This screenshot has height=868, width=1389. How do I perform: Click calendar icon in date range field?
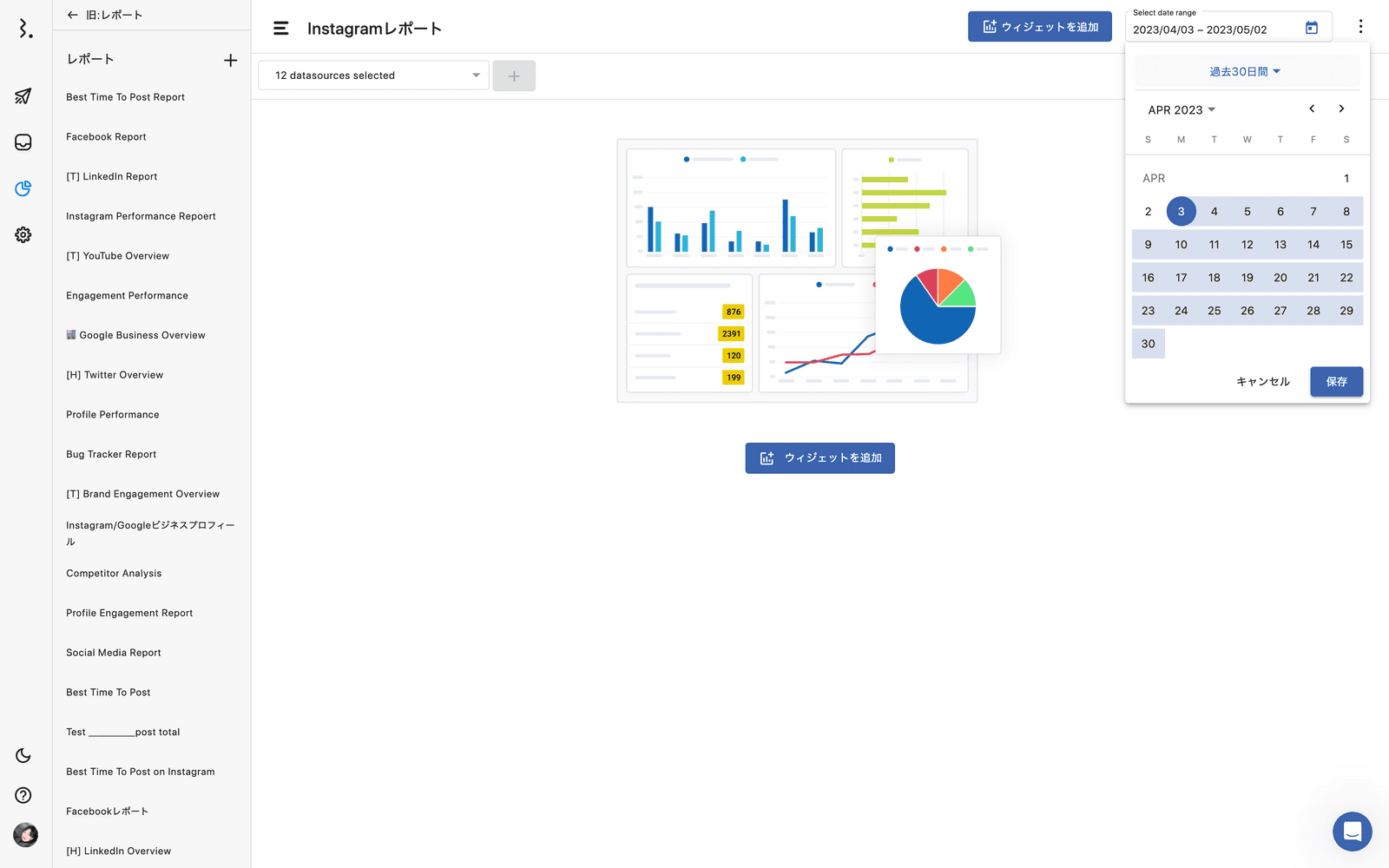(x=1311, y=29)
